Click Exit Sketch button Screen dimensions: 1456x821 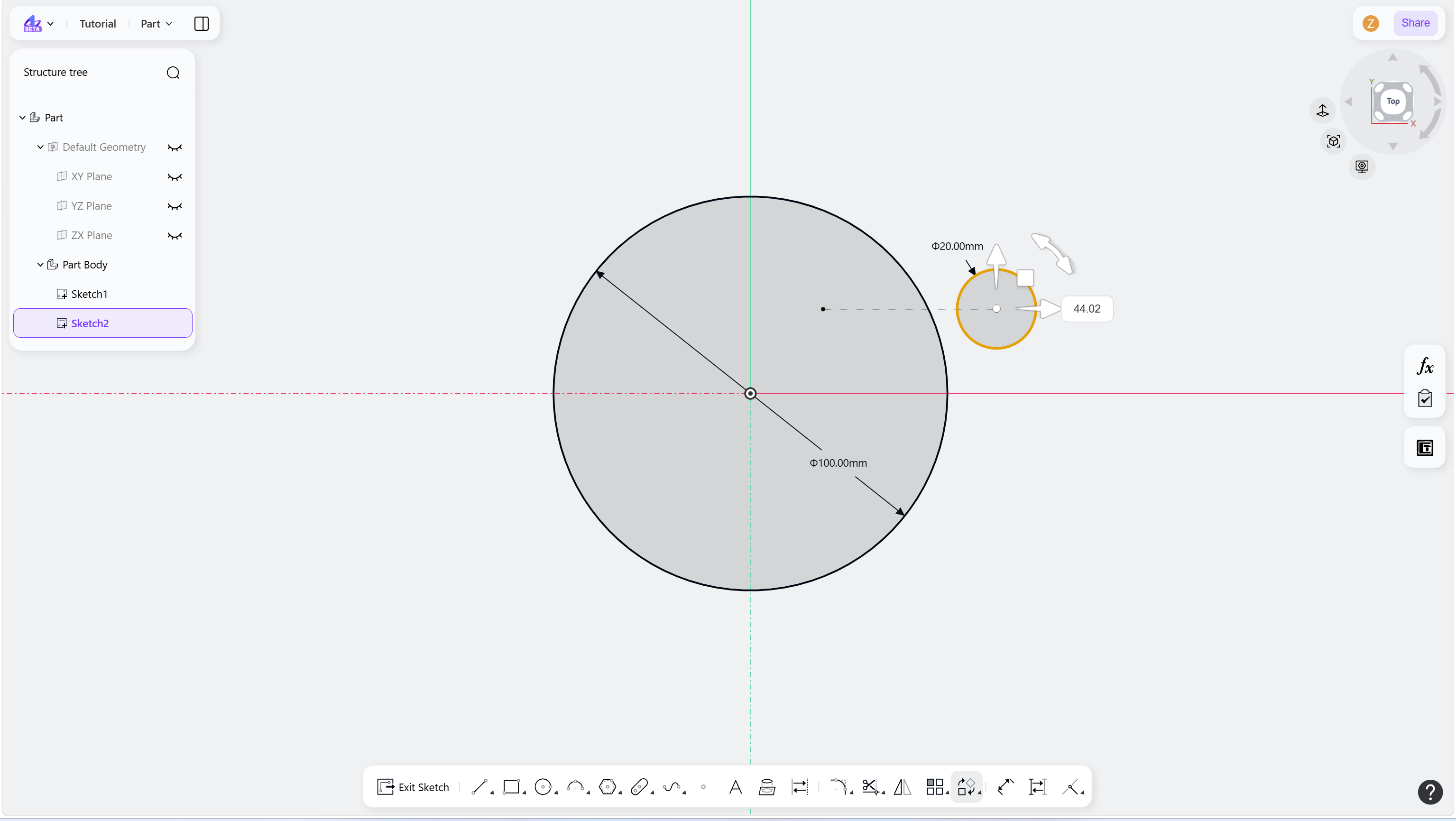[x=413, y=786]
